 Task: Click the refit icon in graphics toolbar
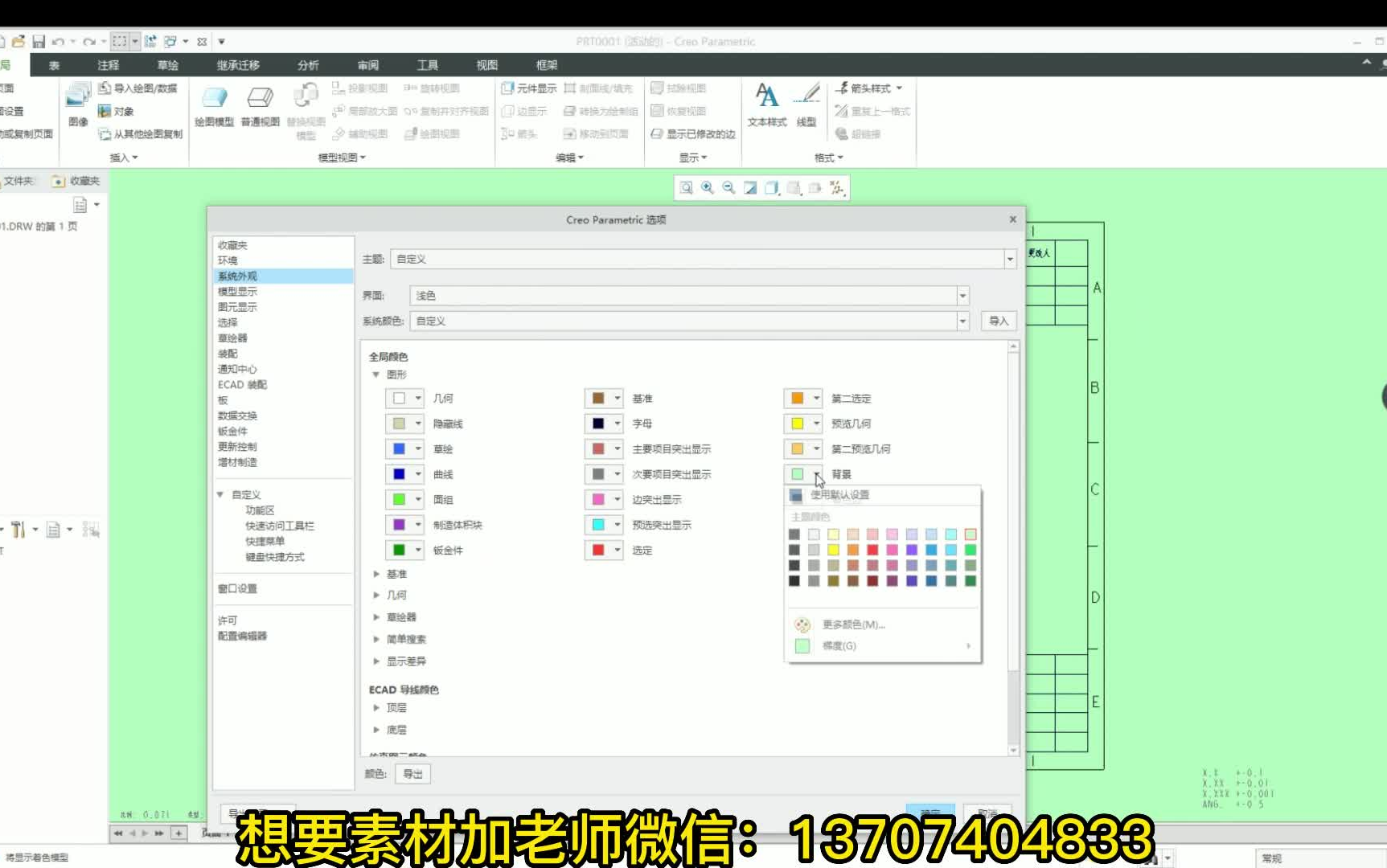click(686, 187)
